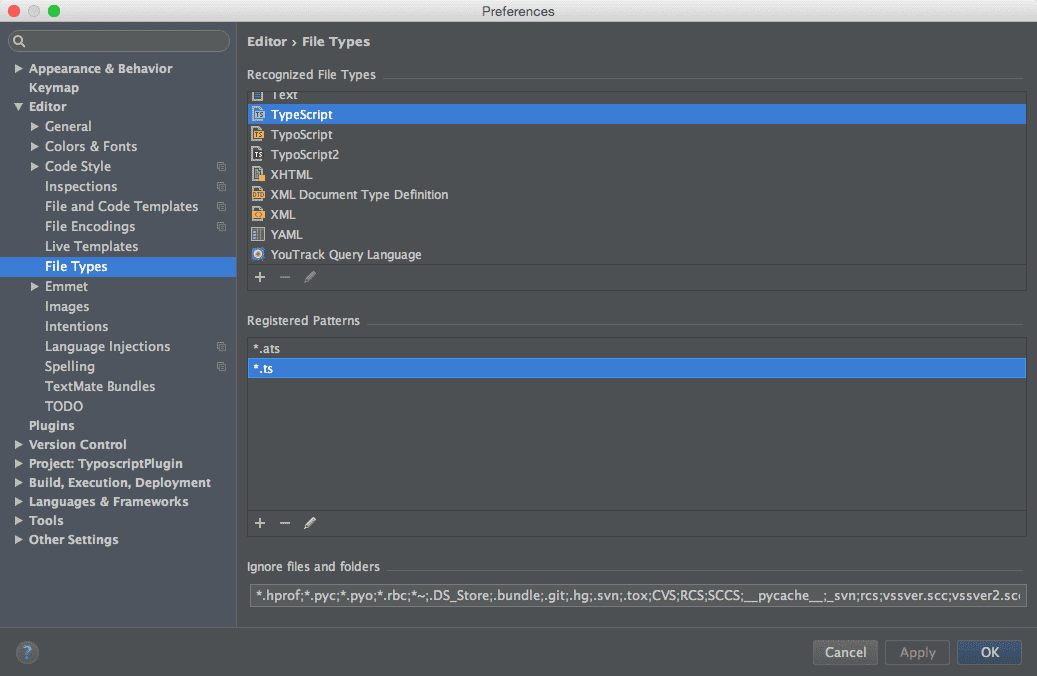This screenshot has height=676, width=1037.
Task: Expand Languages & Frameworks section
Action: [x=19, y=501]
